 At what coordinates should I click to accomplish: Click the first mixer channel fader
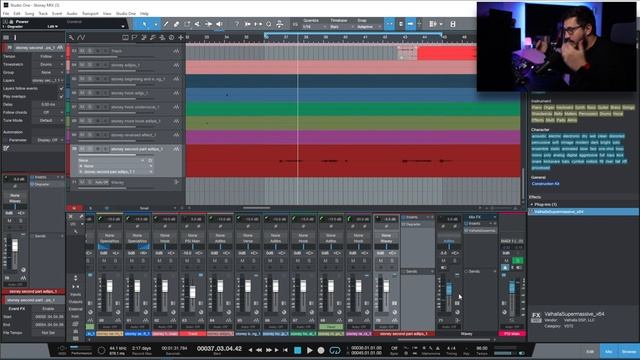[x=109, y=287]
